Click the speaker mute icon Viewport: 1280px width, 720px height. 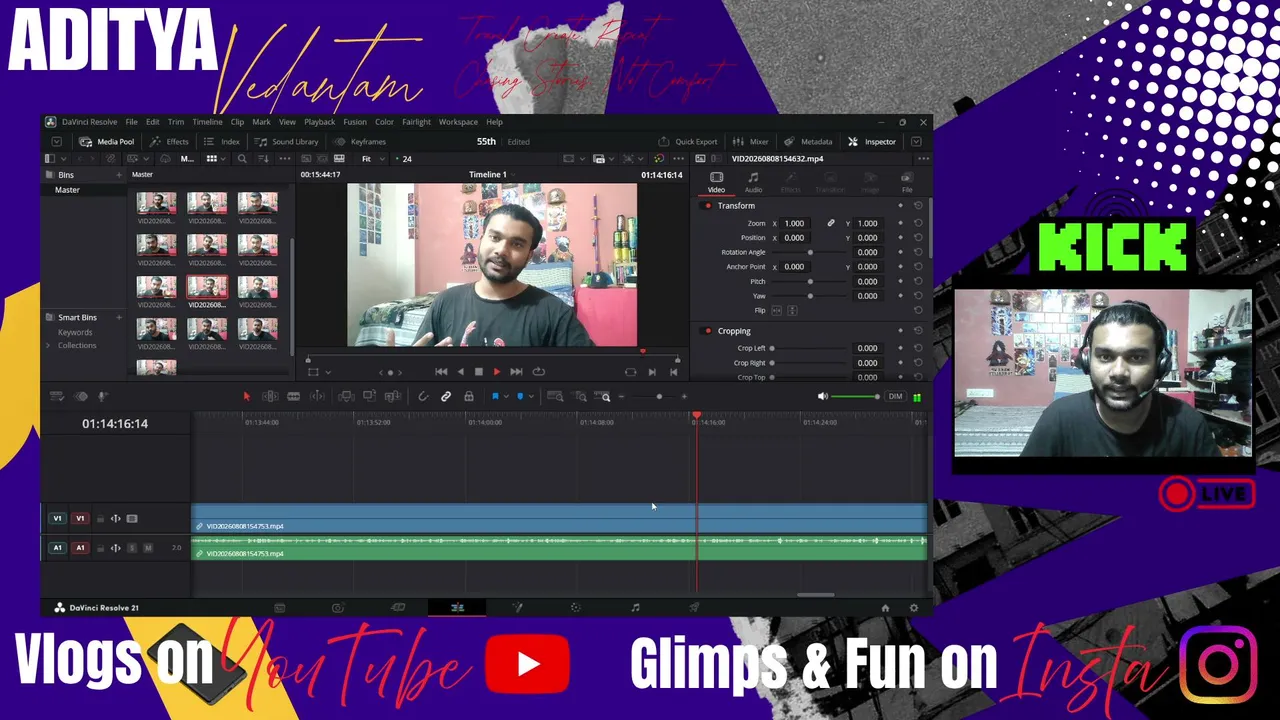823,397
